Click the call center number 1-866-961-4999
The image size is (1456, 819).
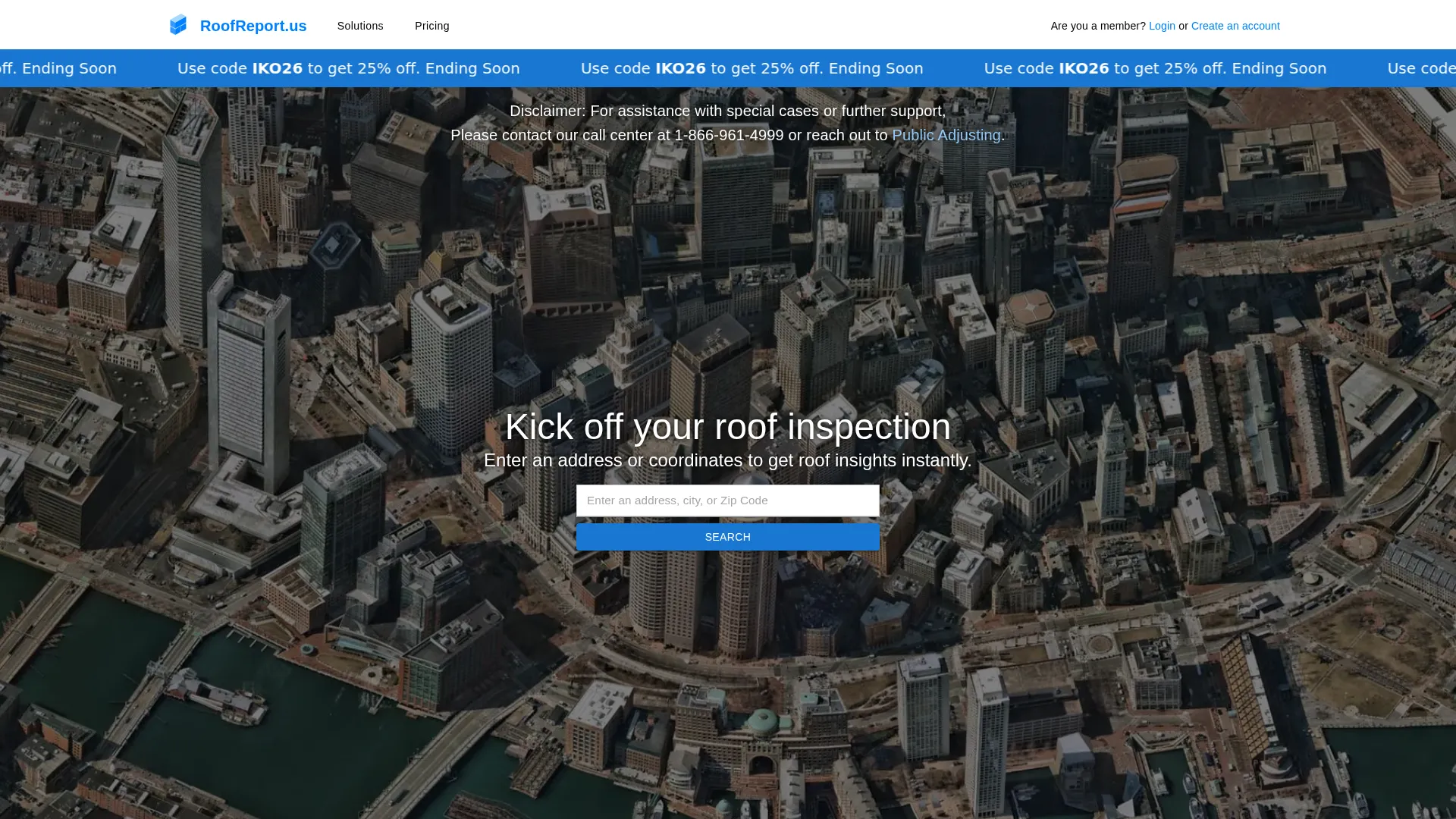tap(729, 135)
